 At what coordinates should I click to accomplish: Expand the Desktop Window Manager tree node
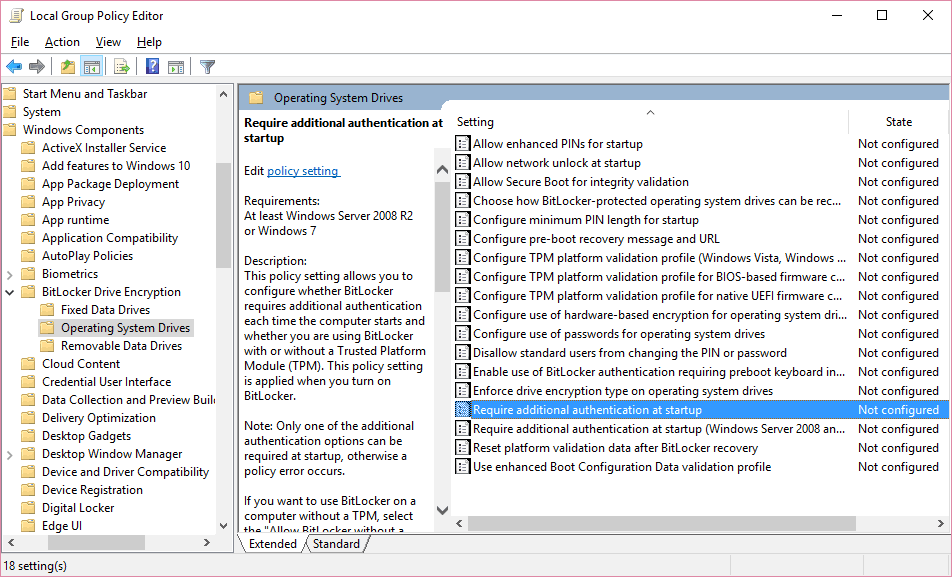tap(10, 454)
